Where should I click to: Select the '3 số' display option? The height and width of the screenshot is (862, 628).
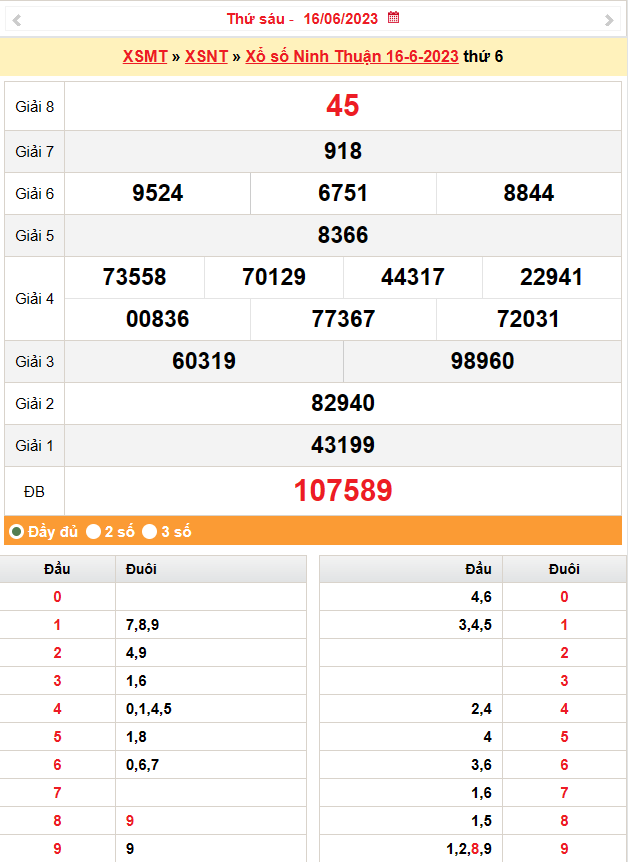pyautogui.click(x=150, y=532)
